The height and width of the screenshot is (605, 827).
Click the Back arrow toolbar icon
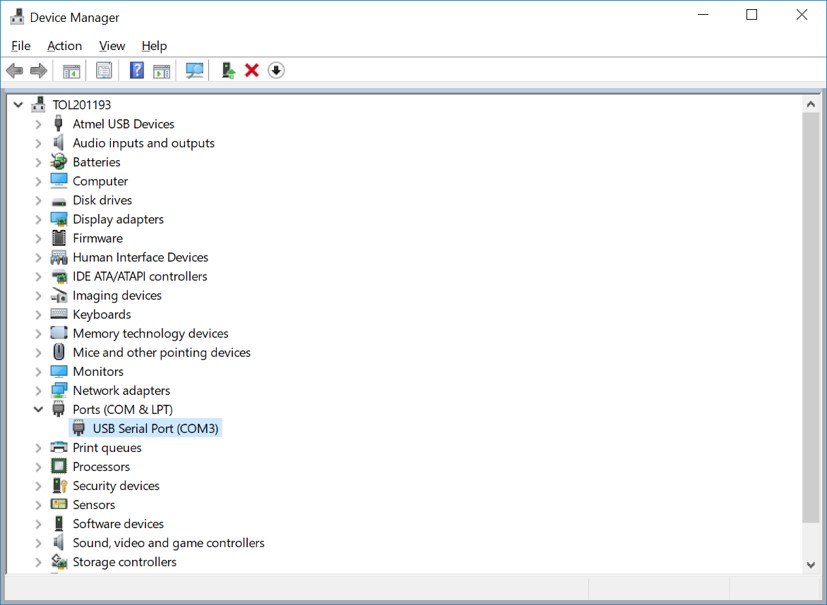pos(15,70)
